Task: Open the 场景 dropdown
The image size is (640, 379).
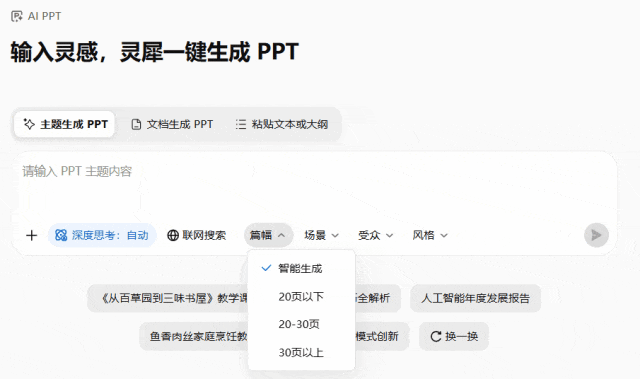Action: pyautogui.click(x=322, y=235)
